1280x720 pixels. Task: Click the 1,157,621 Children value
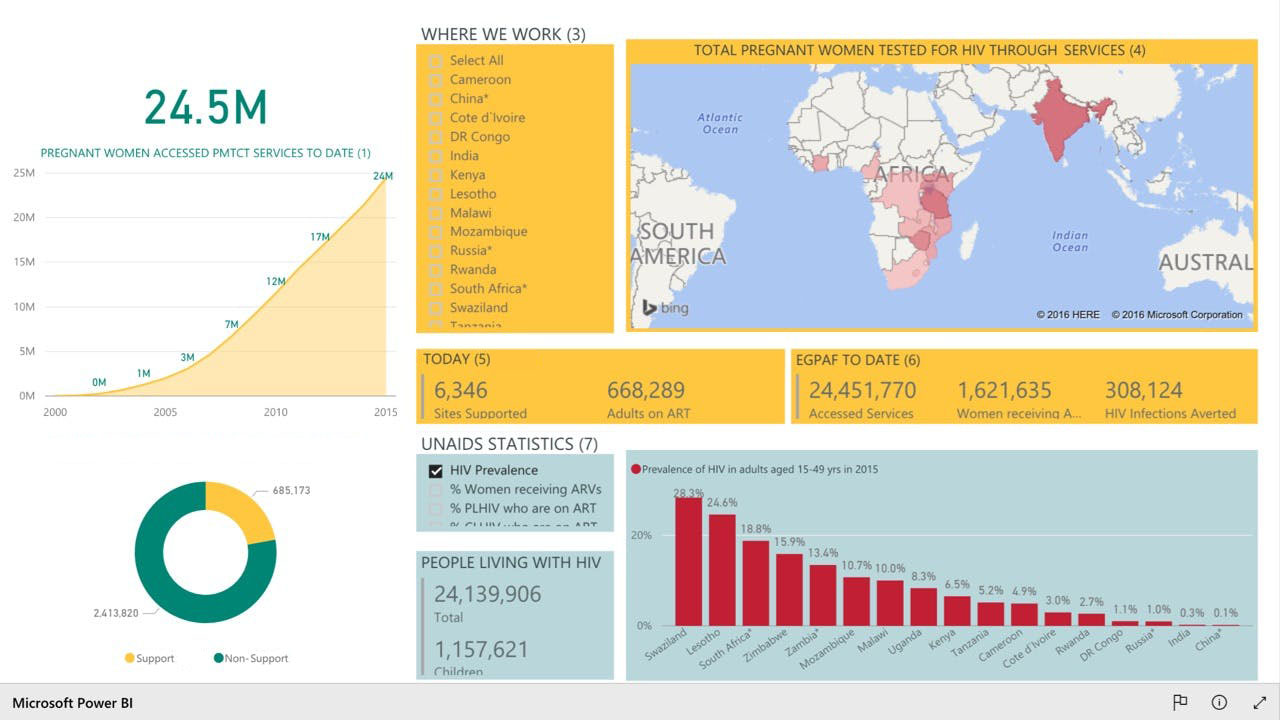click(481, 649)
